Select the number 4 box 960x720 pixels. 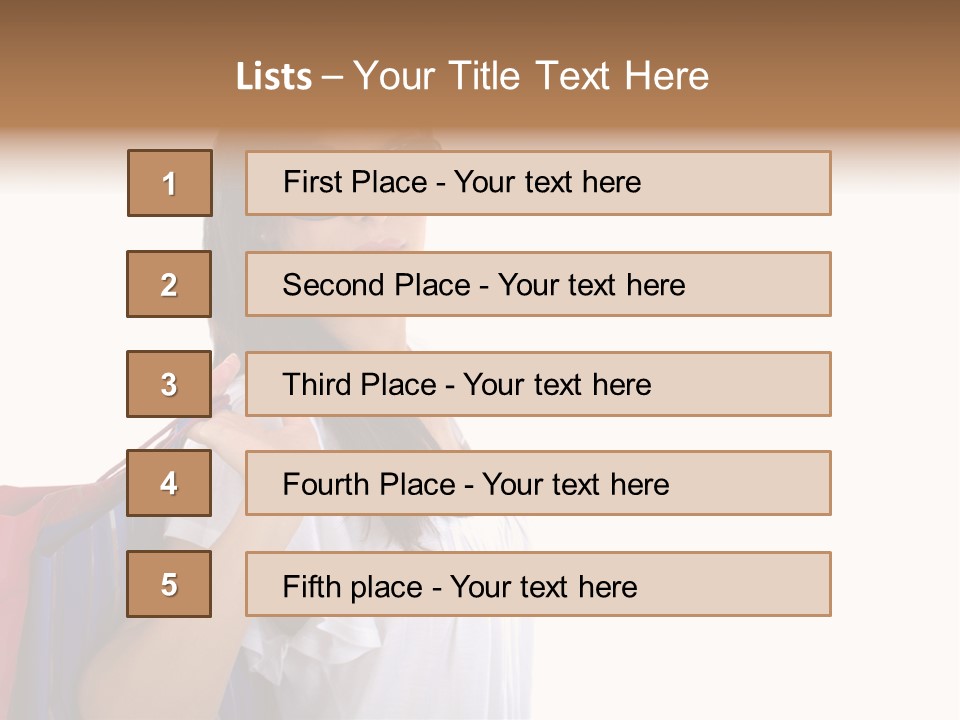(169, 484)
